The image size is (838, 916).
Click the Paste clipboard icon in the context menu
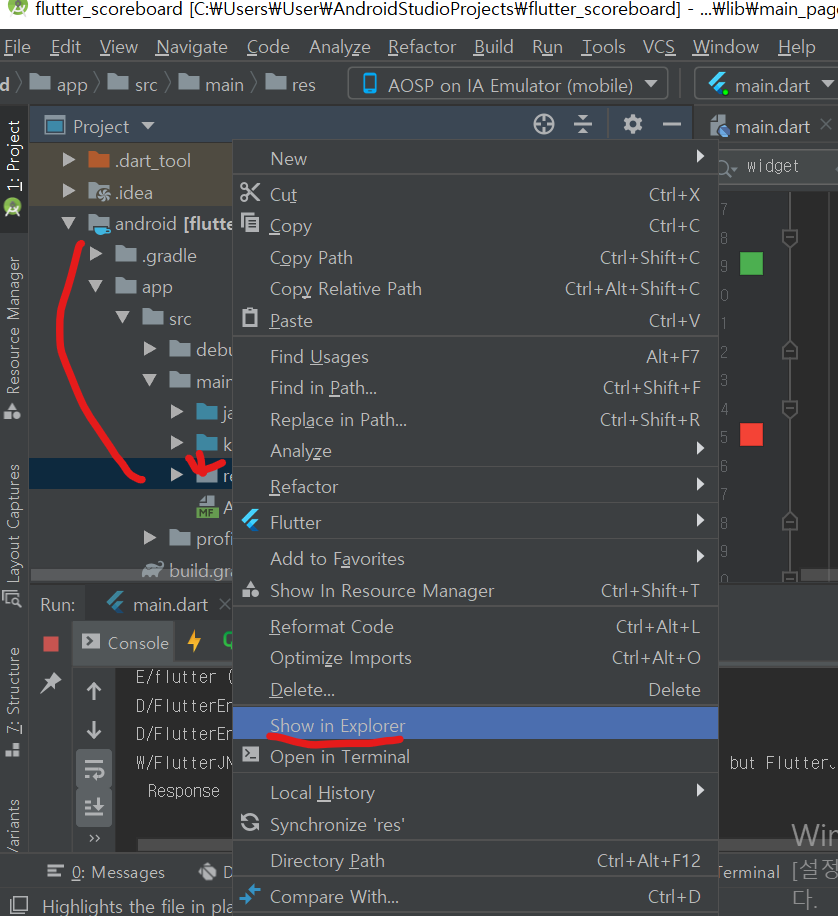tap(250, 318)
